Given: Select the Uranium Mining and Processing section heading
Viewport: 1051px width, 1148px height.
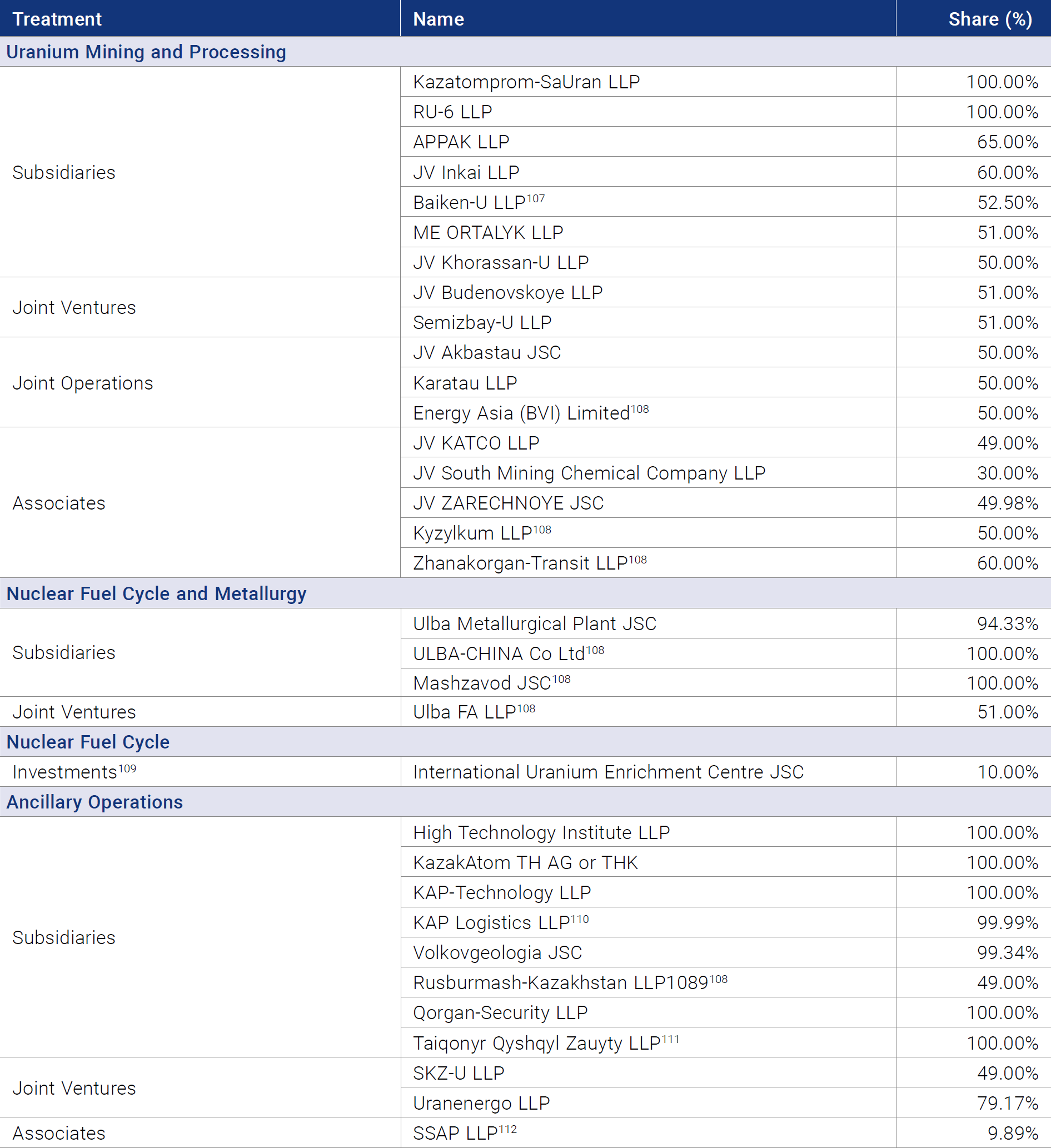Looking at the screenshot, I should coord(146,52).
